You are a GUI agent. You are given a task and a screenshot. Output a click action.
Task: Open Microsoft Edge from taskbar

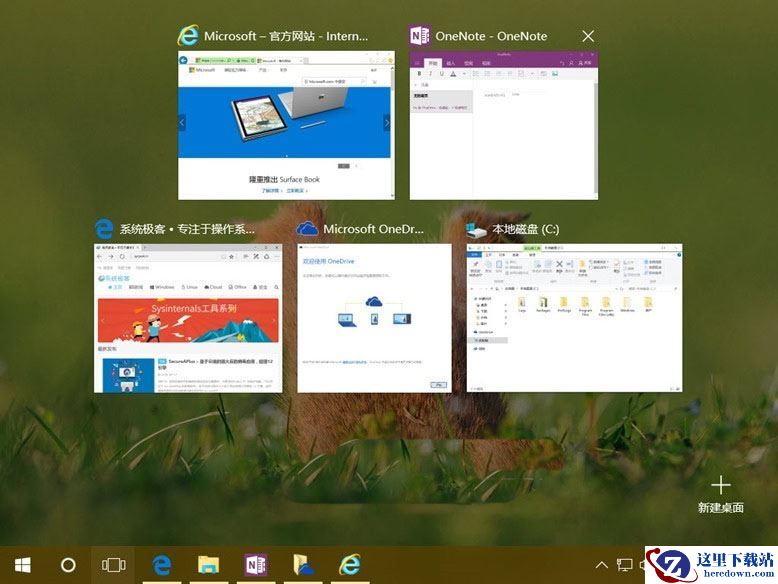(x=162, y=565)
